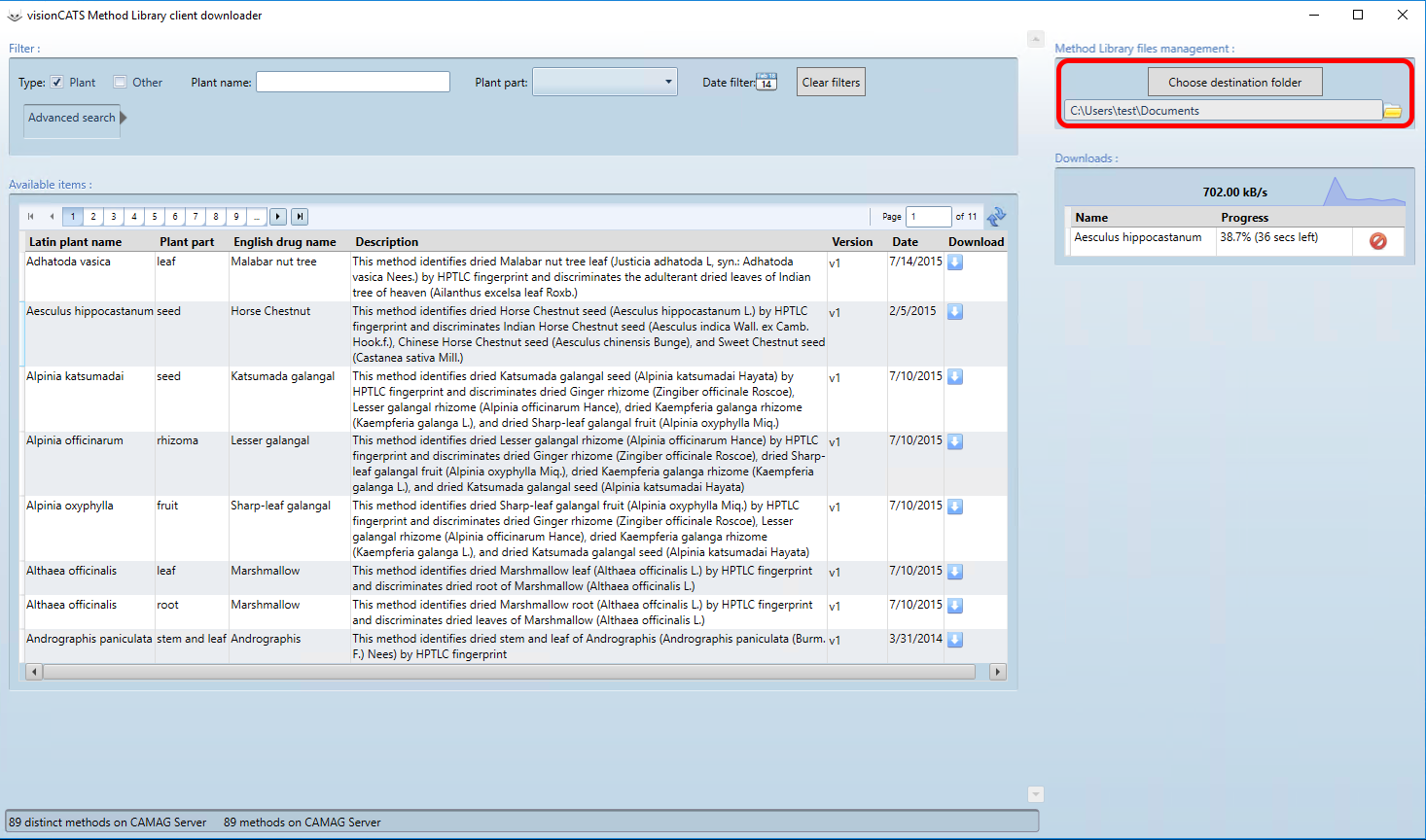Screen dimensions: 1426x840
Task: Download the Adhatoda vasica method
Action: pos(955,262)
